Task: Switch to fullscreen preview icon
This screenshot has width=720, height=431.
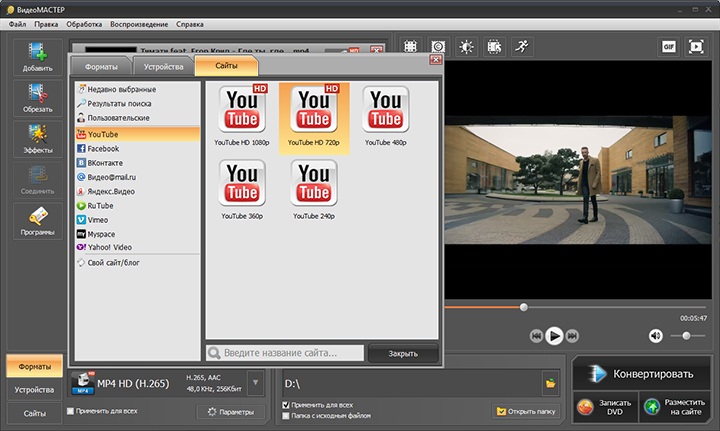Action: [696, 46]
